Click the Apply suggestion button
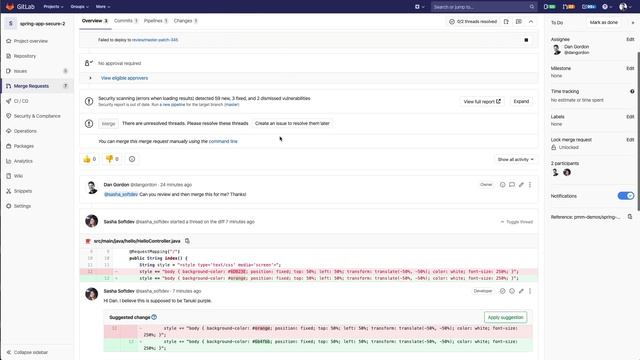Screen dimensions: 640x360 tap(505, 317)
